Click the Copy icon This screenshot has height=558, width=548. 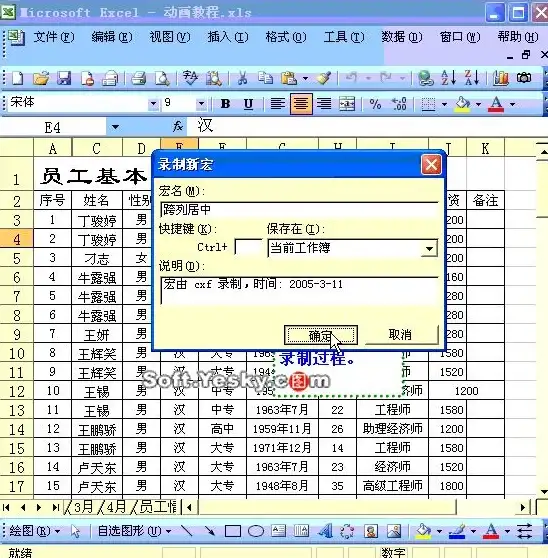pyautogui.click(x=265, y=78)
